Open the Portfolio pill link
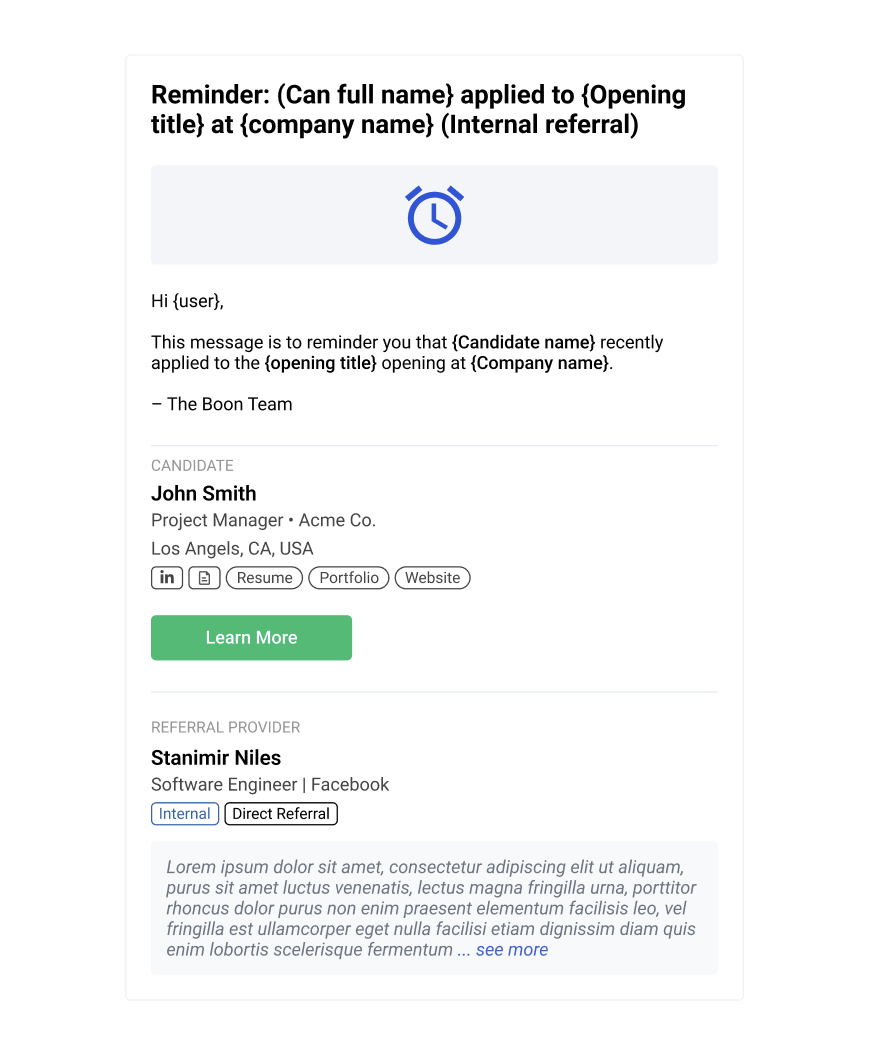 (349, 577)
